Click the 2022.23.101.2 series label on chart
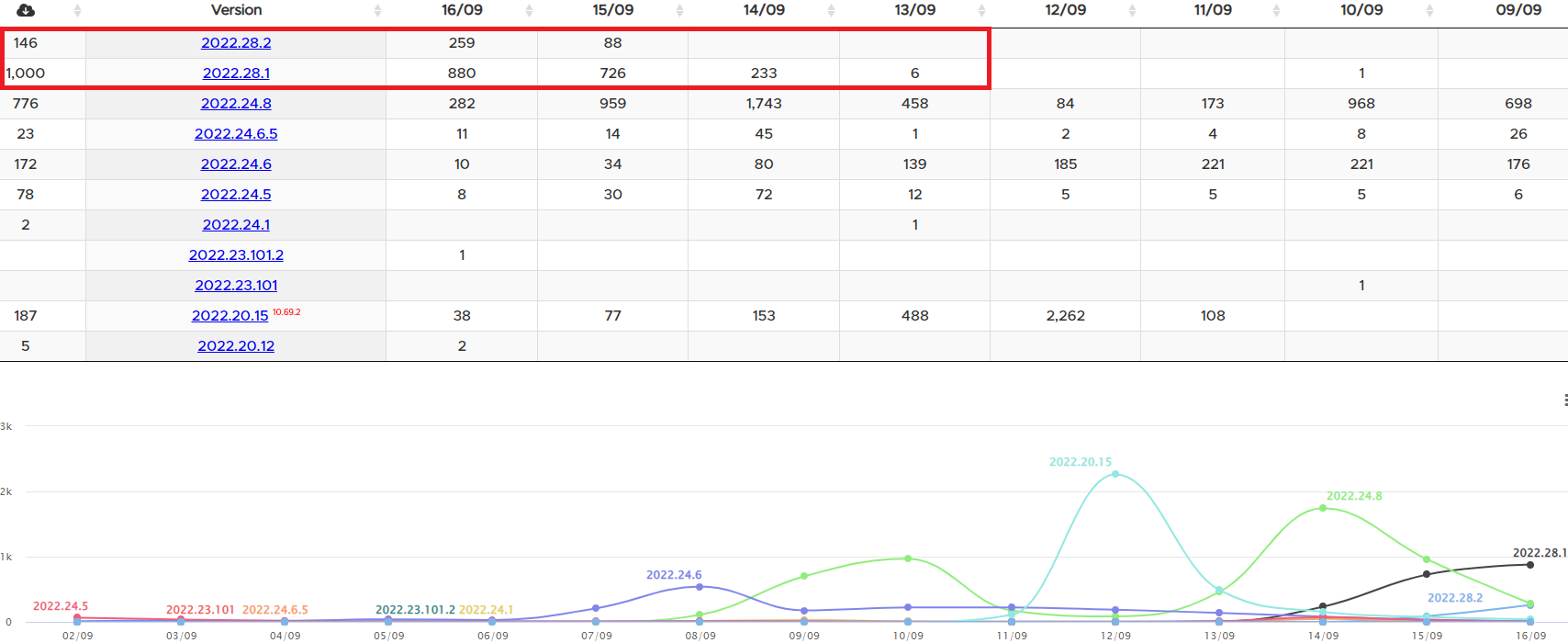Screen dimensions: 1568x643 (415, 610)
